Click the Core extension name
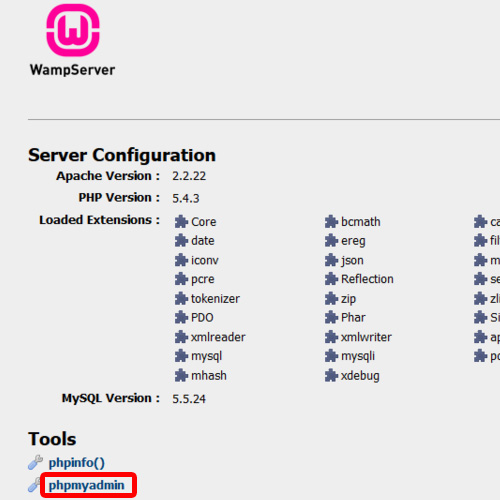This screenshot has height=500, width=500. (x=204, y=222)
